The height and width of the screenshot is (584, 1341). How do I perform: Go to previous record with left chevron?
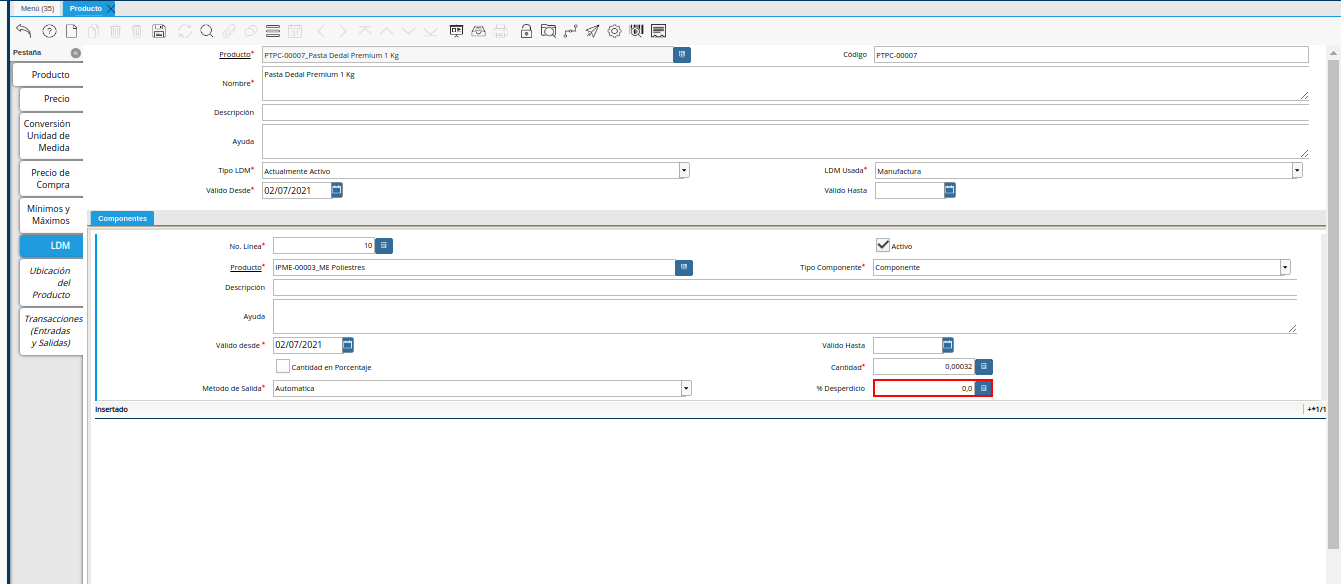point(321,31)
